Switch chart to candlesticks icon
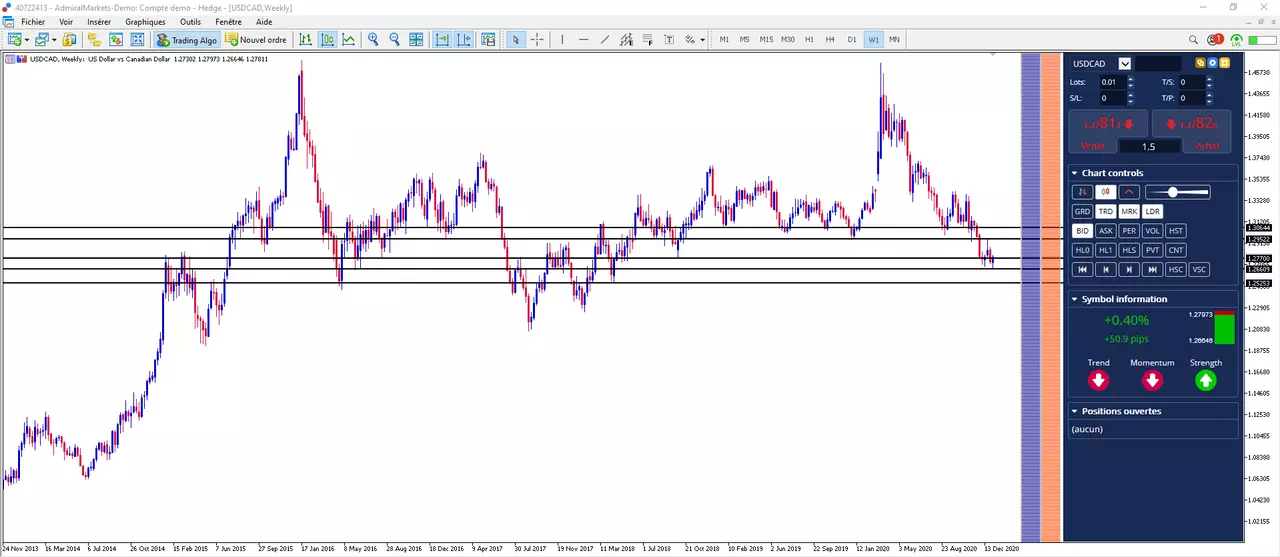Screen dimensions: 1280x557 click(328, 40)
